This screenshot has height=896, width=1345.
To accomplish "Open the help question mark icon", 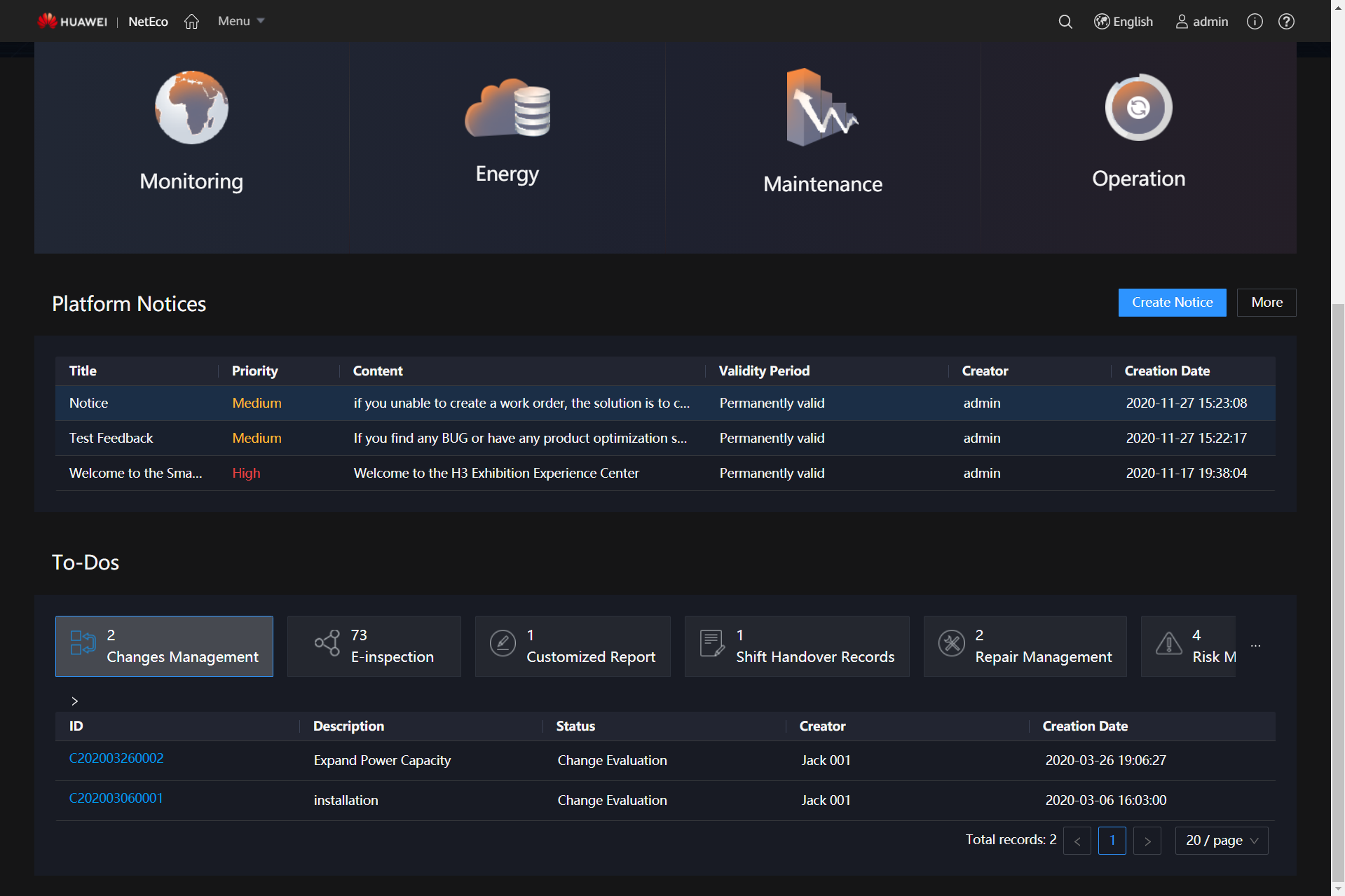I will pyautogui.click(x=1285, y=22).
